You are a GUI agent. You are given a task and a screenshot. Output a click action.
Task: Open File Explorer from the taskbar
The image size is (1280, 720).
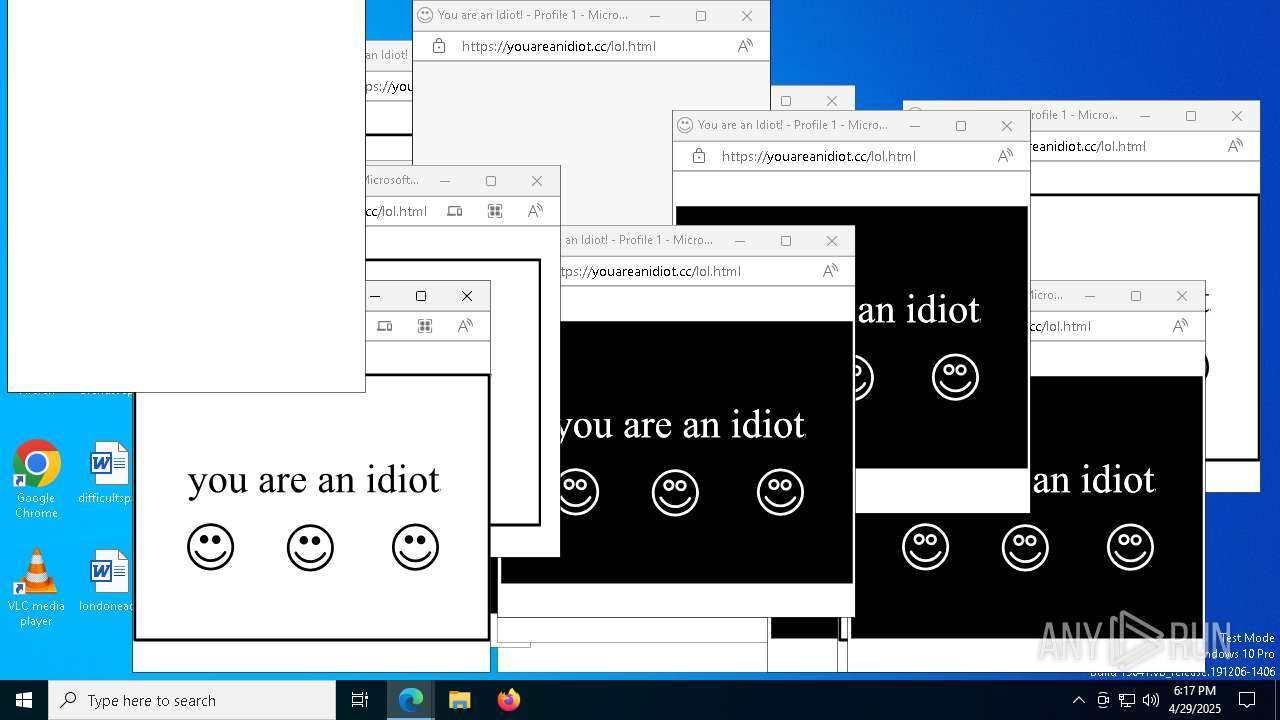(459, 700)
